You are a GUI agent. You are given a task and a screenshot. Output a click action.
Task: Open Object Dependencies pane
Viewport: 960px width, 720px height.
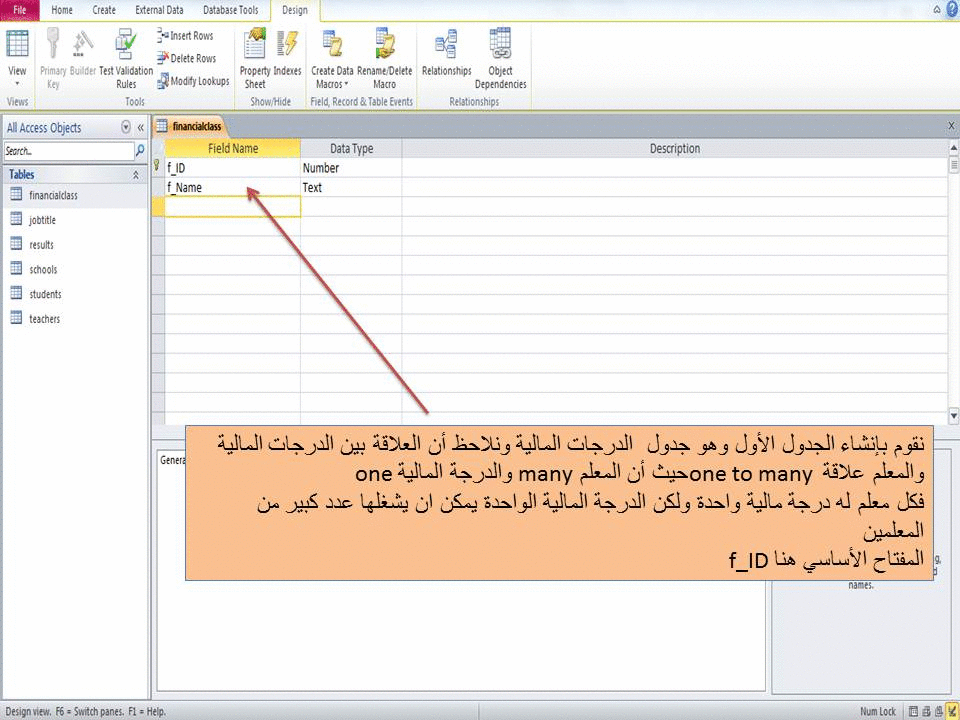click(500, 58)
